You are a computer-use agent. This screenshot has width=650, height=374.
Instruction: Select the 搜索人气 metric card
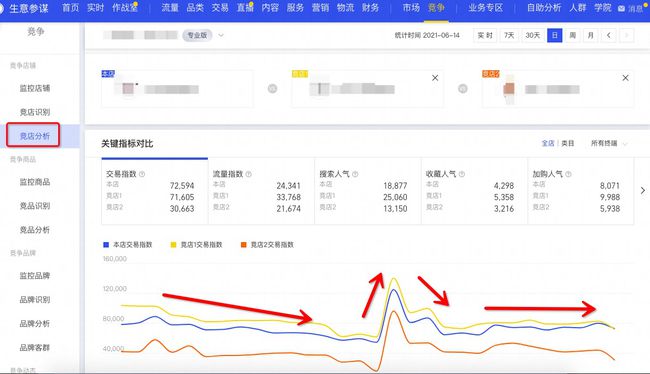point(368,191)
